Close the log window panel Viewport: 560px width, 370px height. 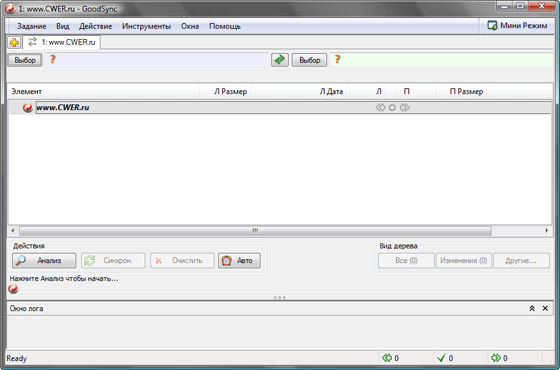(x=545, y=308)
